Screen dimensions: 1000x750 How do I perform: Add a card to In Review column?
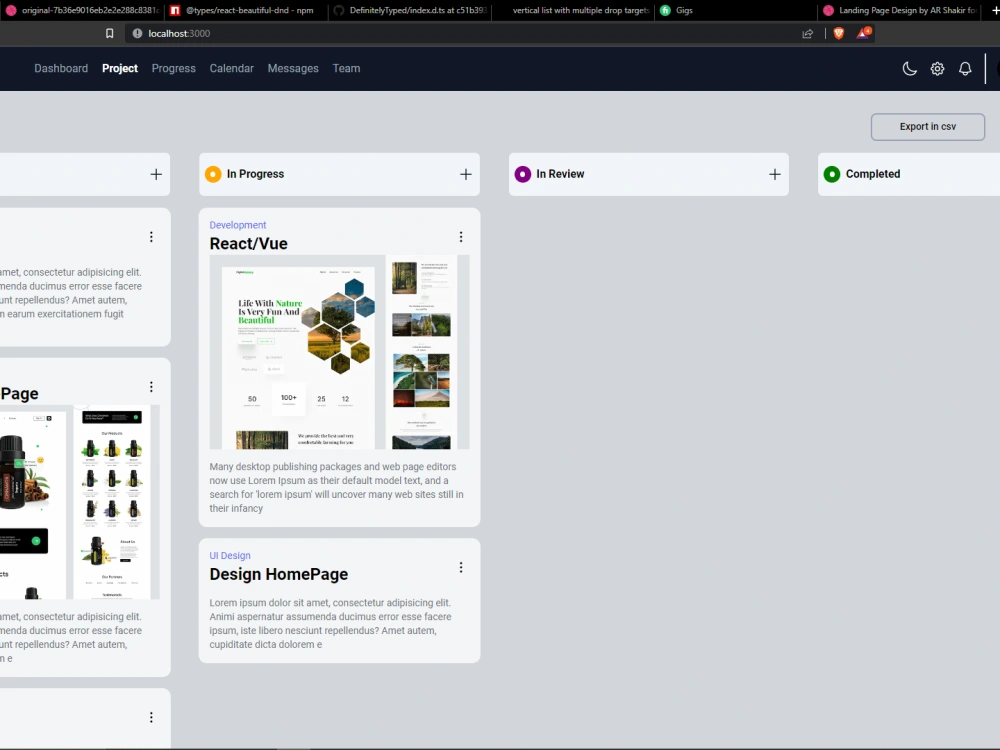[774, 174]
